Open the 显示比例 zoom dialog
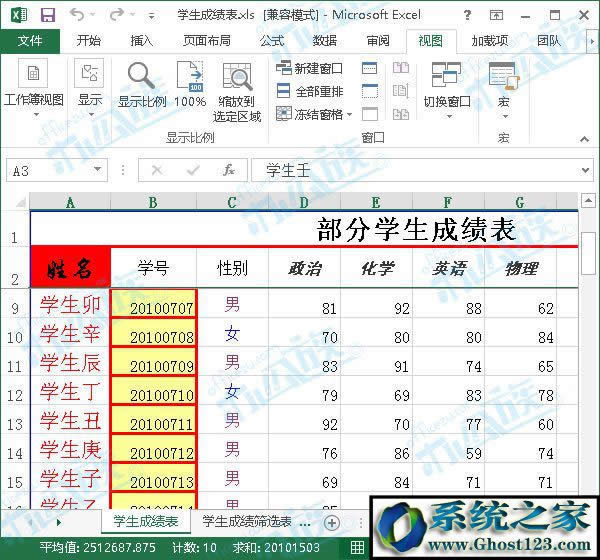The width and height of the screenshot is (600, 560). coord(142,85)
